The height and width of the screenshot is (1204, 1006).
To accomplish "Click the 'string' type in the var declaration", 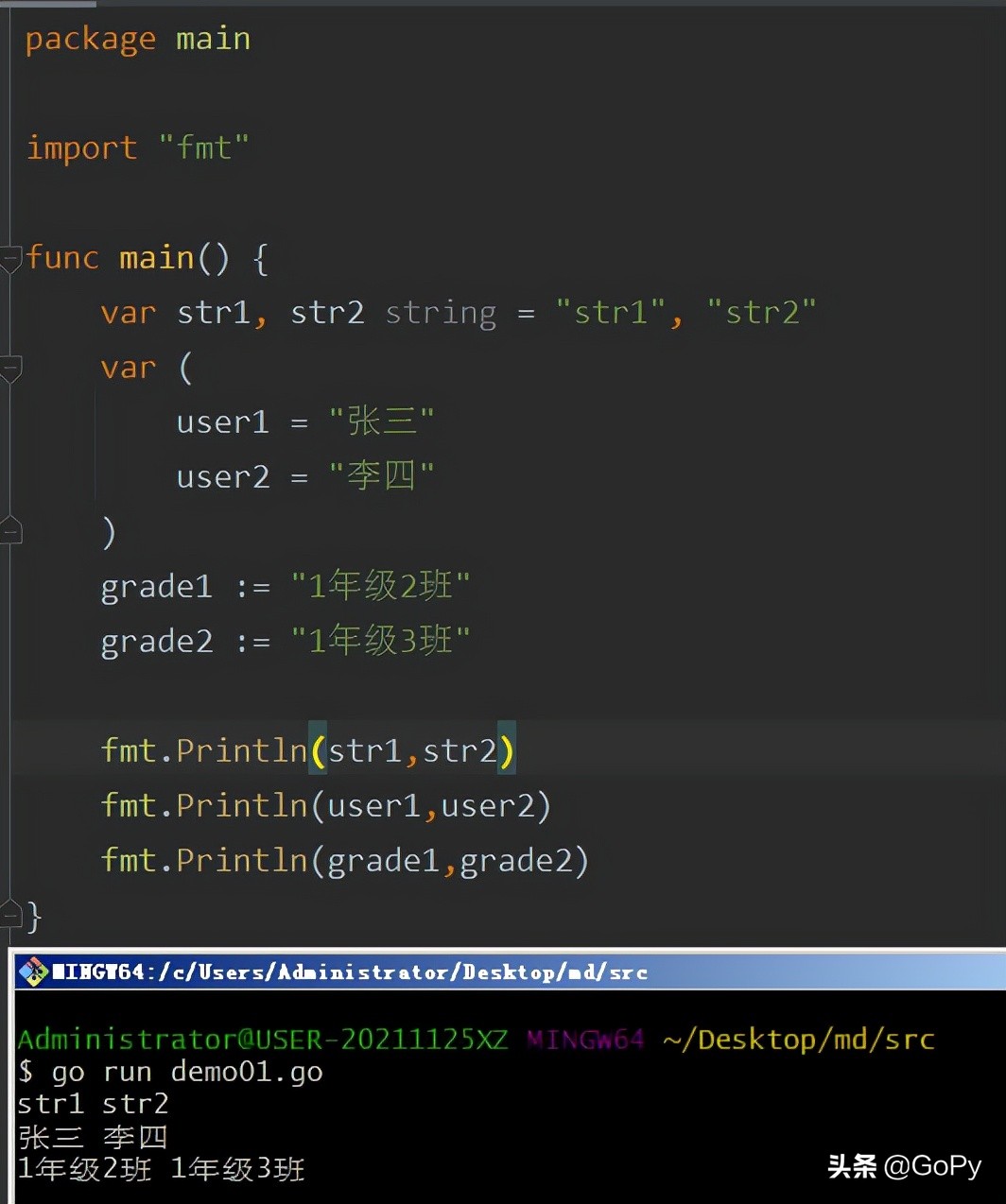I will (441, 313).
